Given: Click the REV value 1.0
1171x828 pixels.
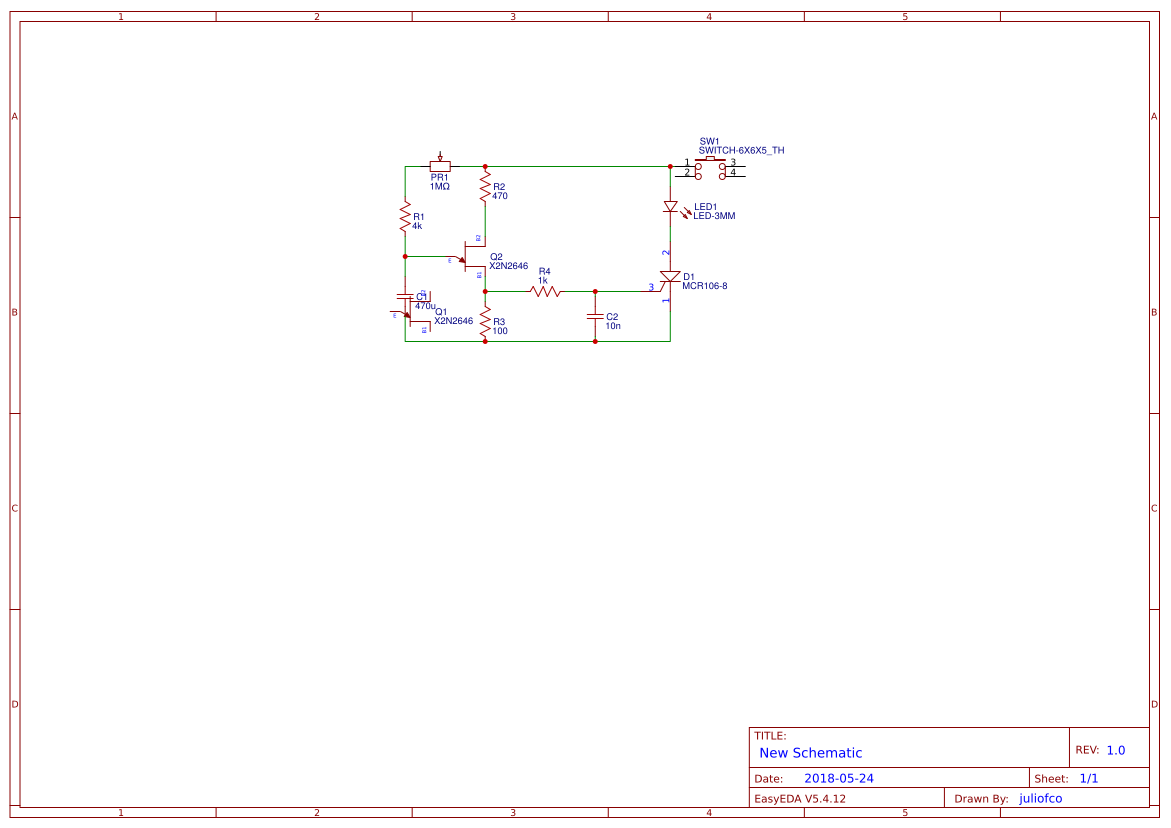Looking at the screenshot, I should [1115, 750].
